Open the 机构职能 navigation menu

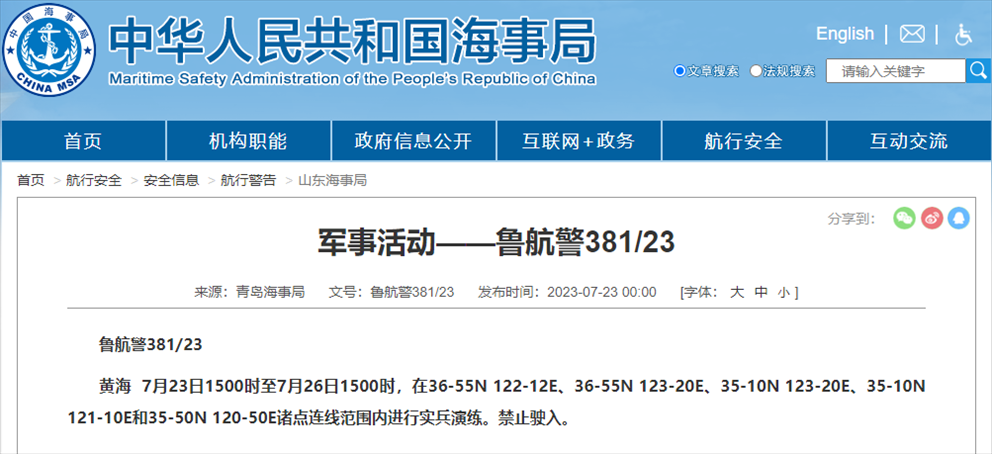248,141
